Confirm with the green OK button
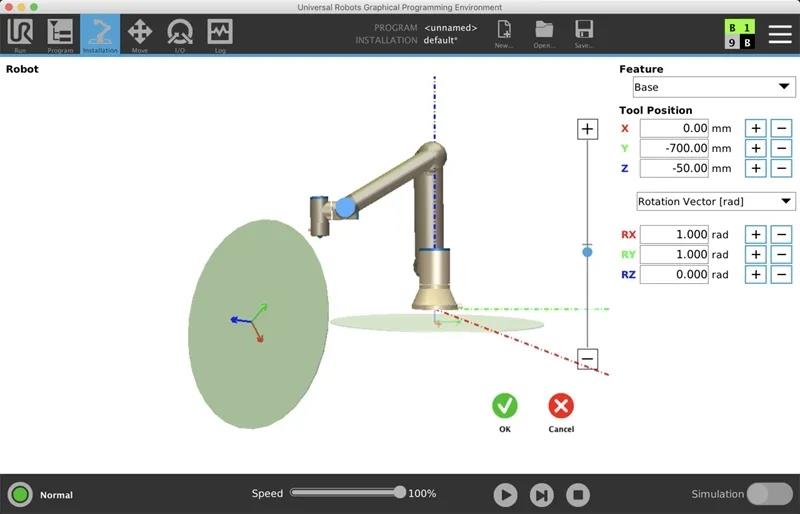The height and width of the screenshot is (514, 800). coord(505,406)
